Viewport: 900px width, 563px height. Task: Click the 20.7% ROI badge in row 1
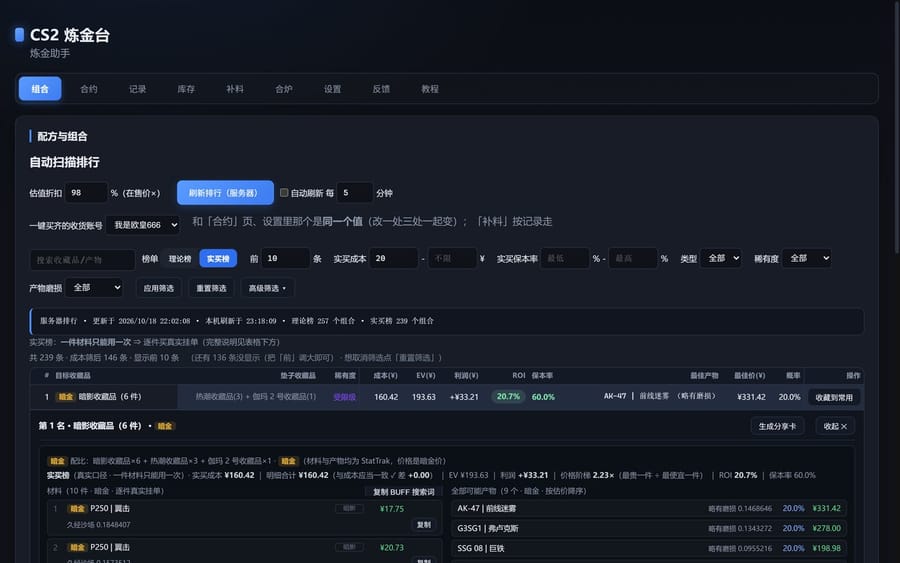(508, 397)
